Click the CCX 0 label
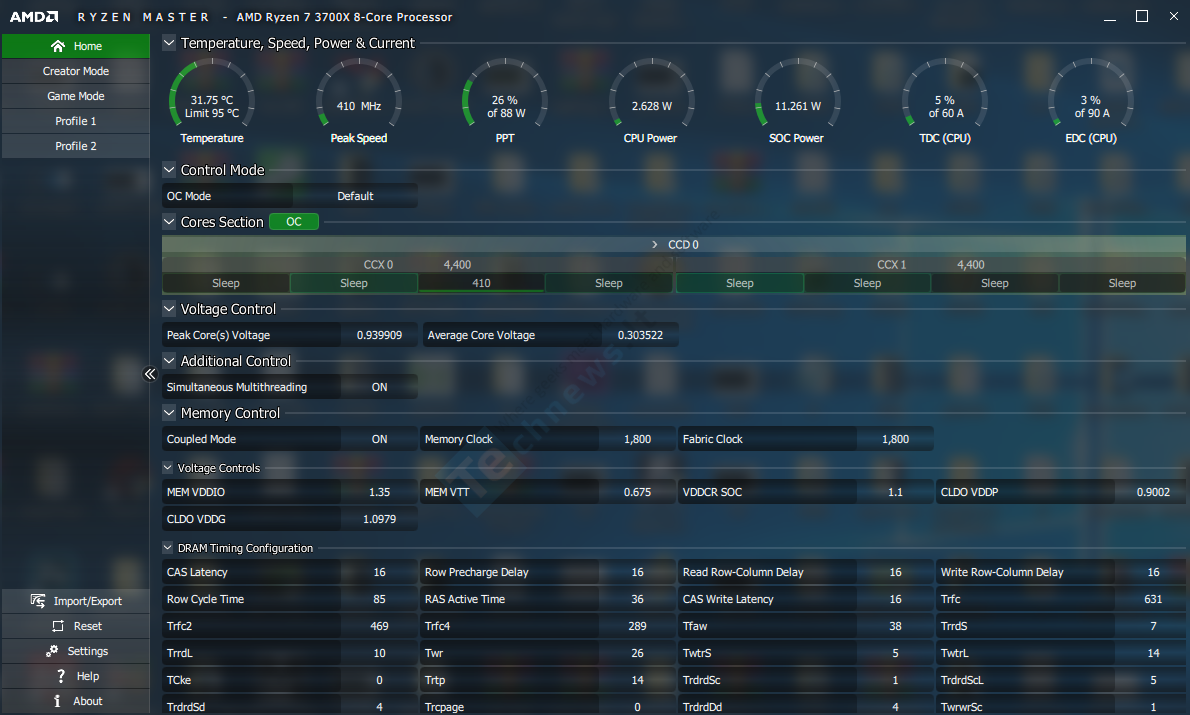Viewport: 1190px width, 715px height. pyautogui.click(x=378, y=265)
